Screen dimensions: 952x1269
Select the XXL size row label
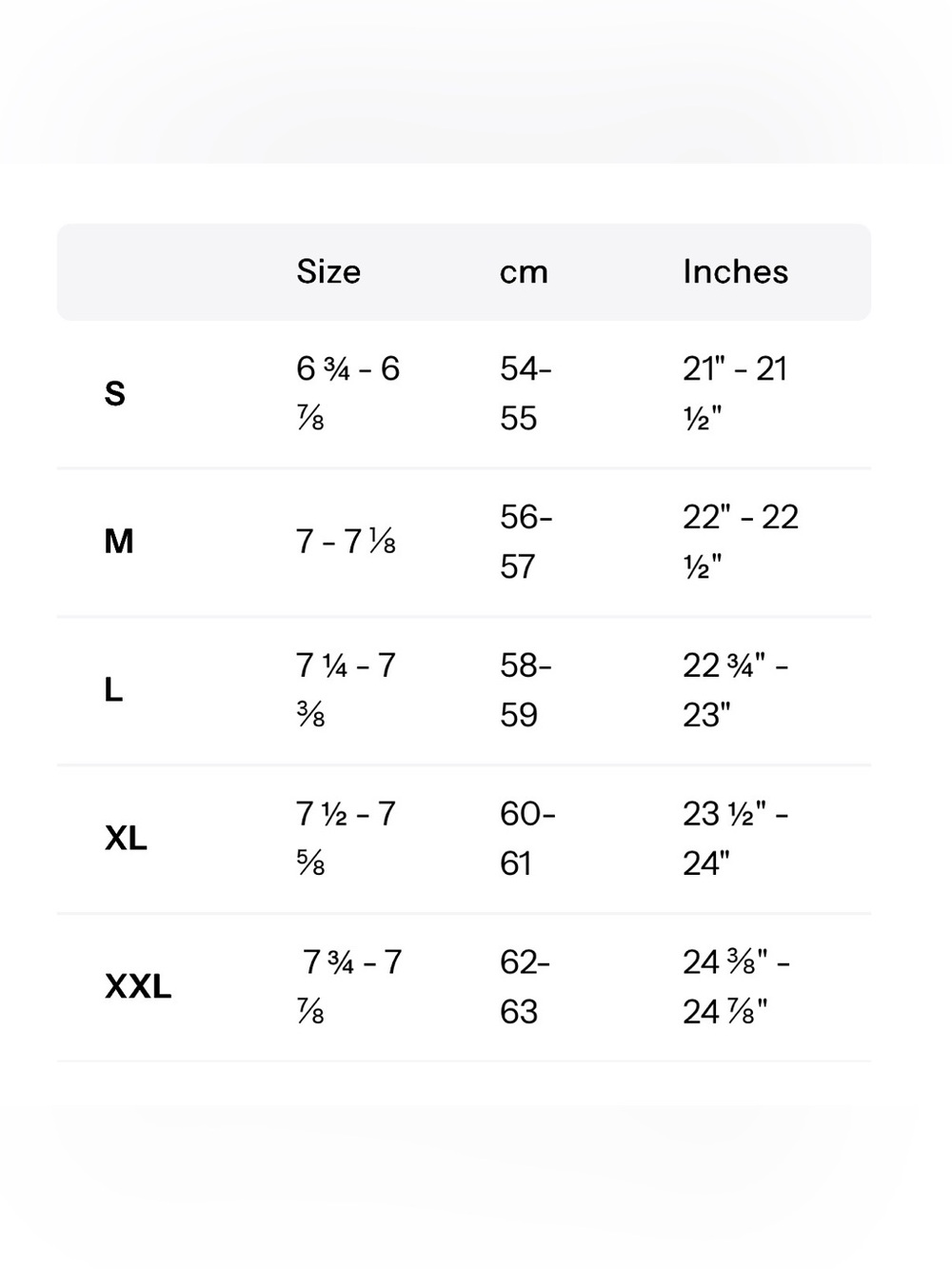click(138, 987)
